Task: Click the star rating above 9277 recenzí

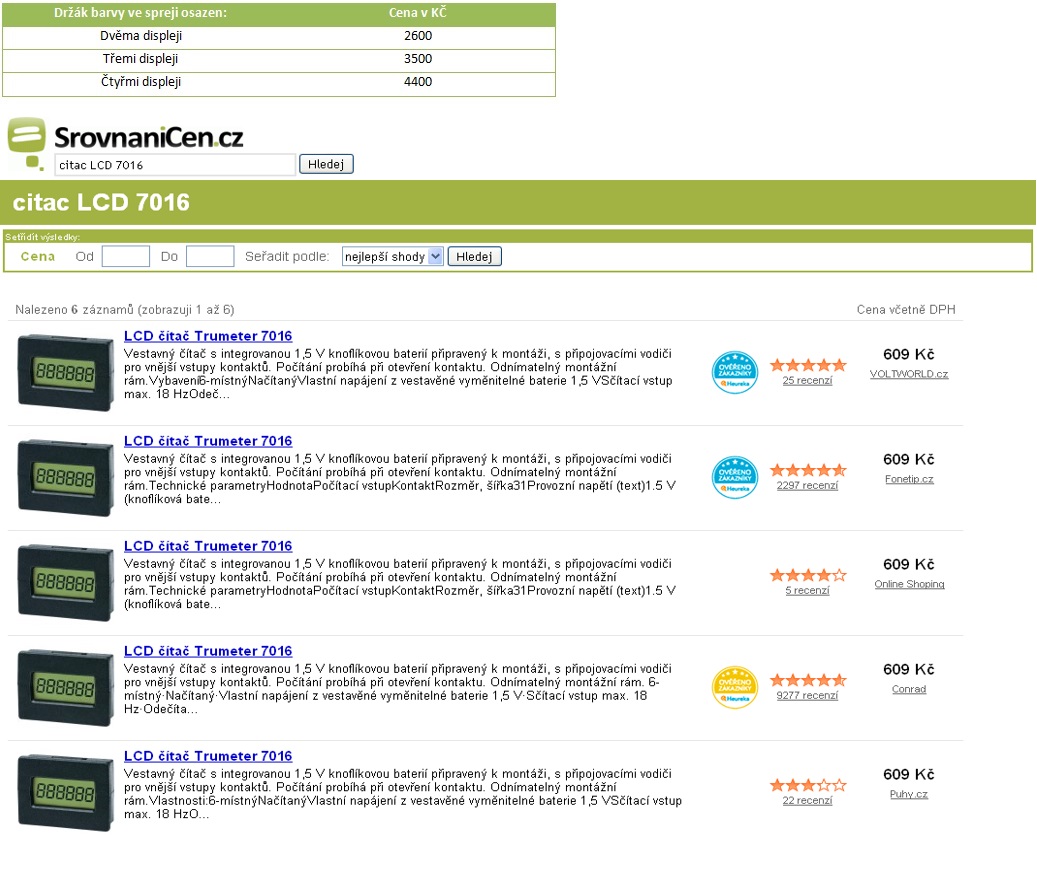Action: click(x=808, y=680)
